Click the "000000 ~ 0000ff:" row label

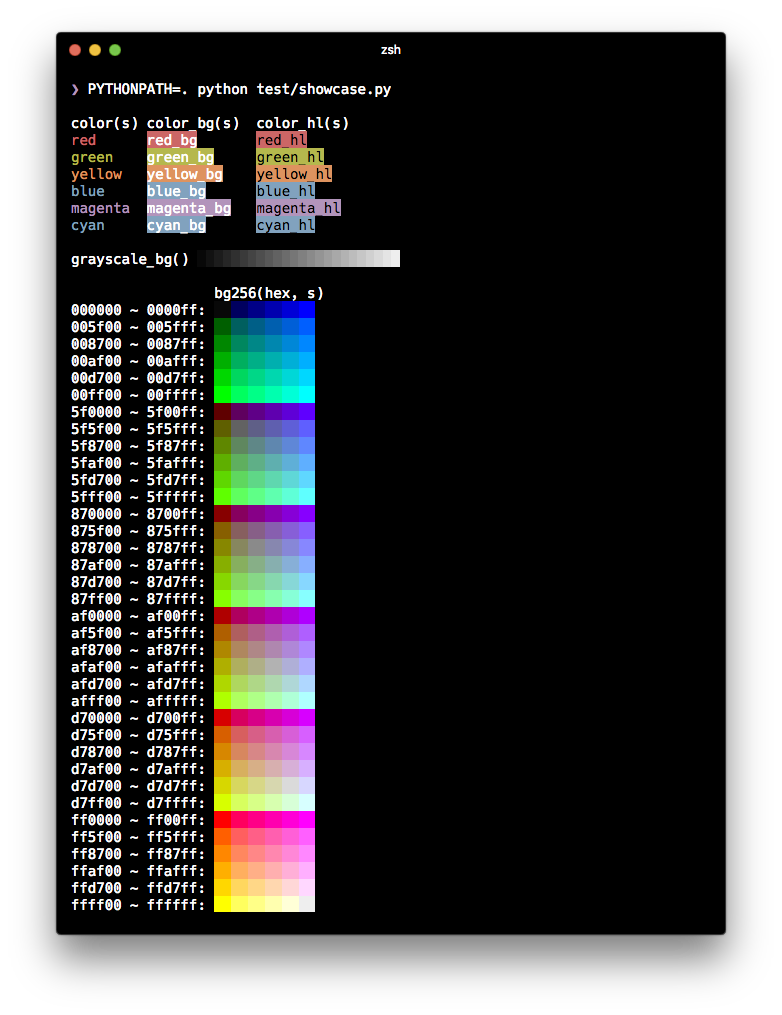coord(138,310)
